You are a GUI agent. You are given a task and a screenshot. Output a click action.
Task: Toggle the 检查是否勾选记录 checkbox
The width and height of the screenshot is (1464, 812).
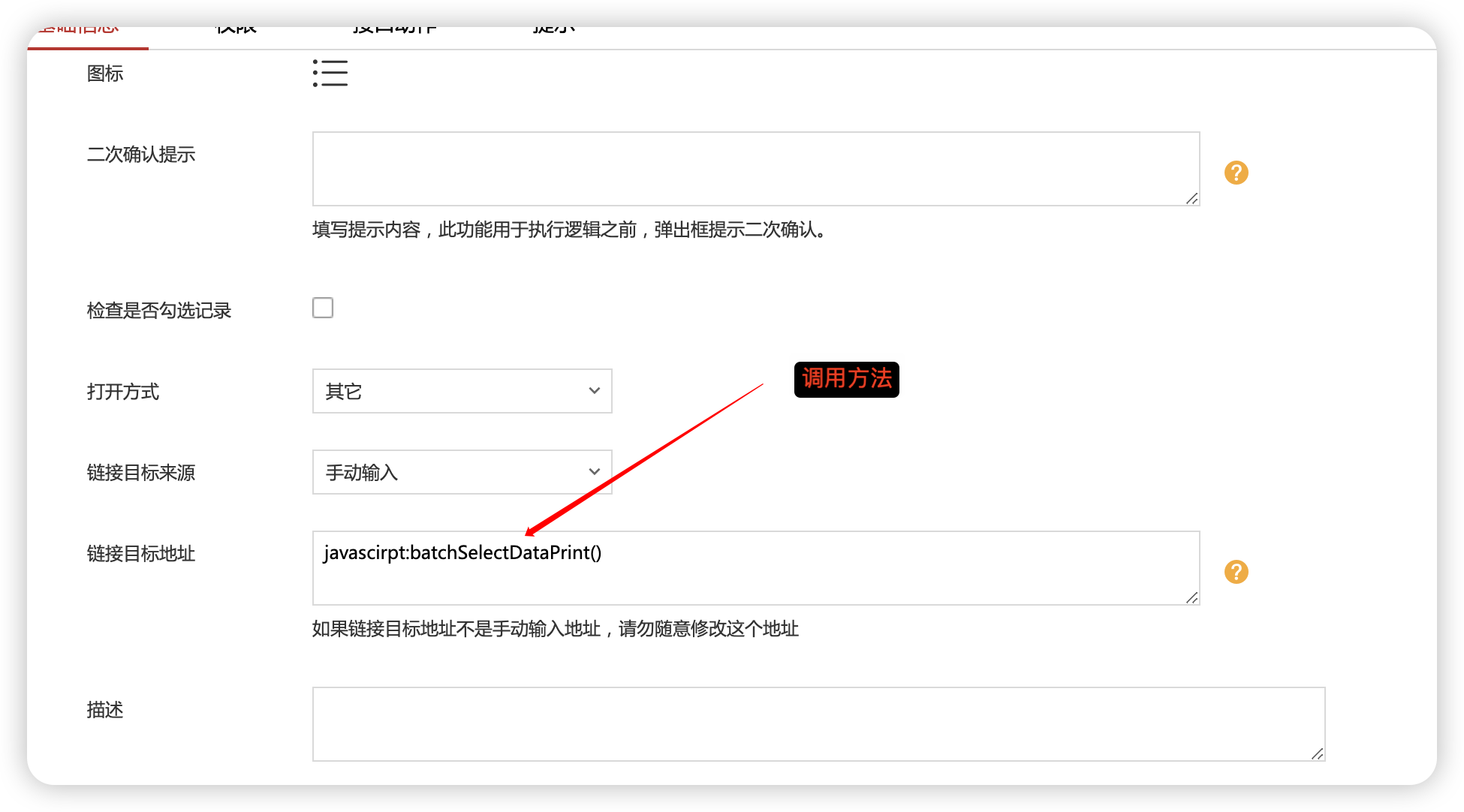point(323,308)
